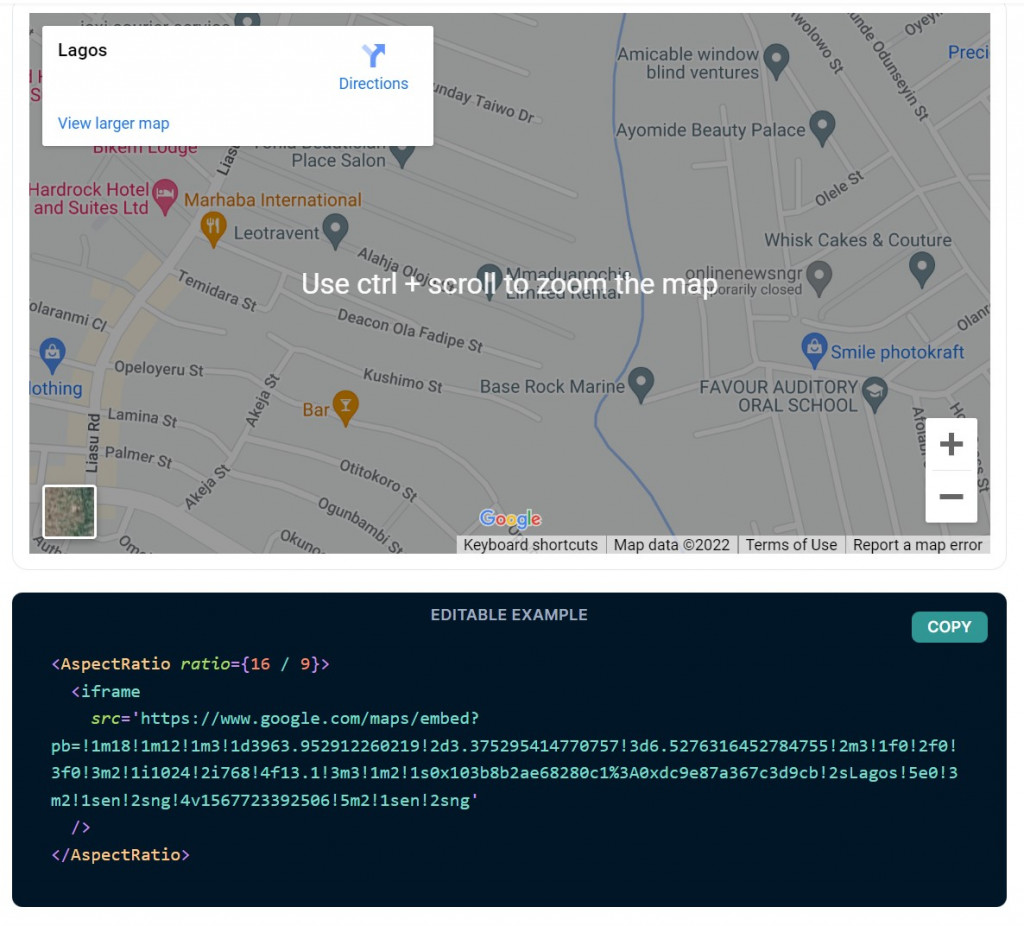The height and width of the screenshot is (926, 1024).
Task: Zoom in with the plus button
Action: point(951,444)
